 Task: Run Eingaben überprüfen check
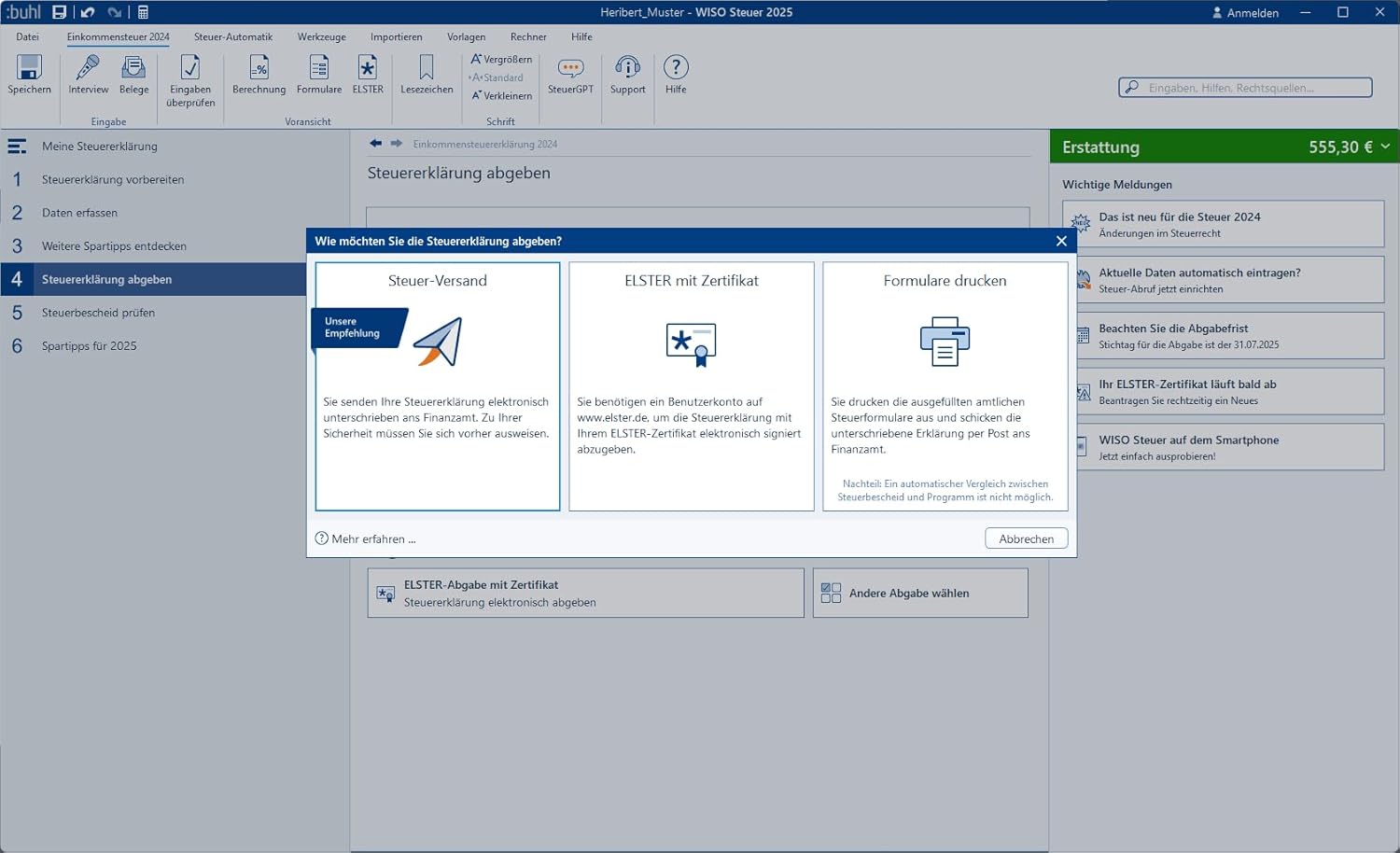tap(190, 81)
